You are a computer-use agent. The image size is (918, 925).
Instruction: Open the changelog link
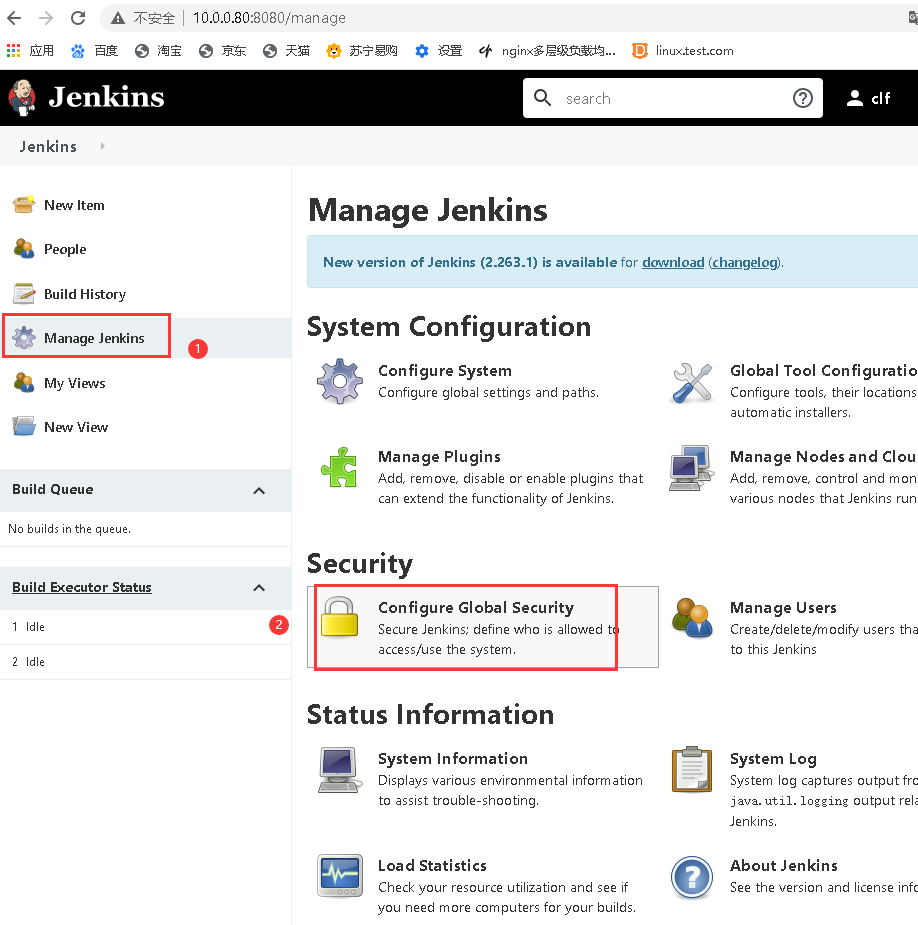[745, 262]
